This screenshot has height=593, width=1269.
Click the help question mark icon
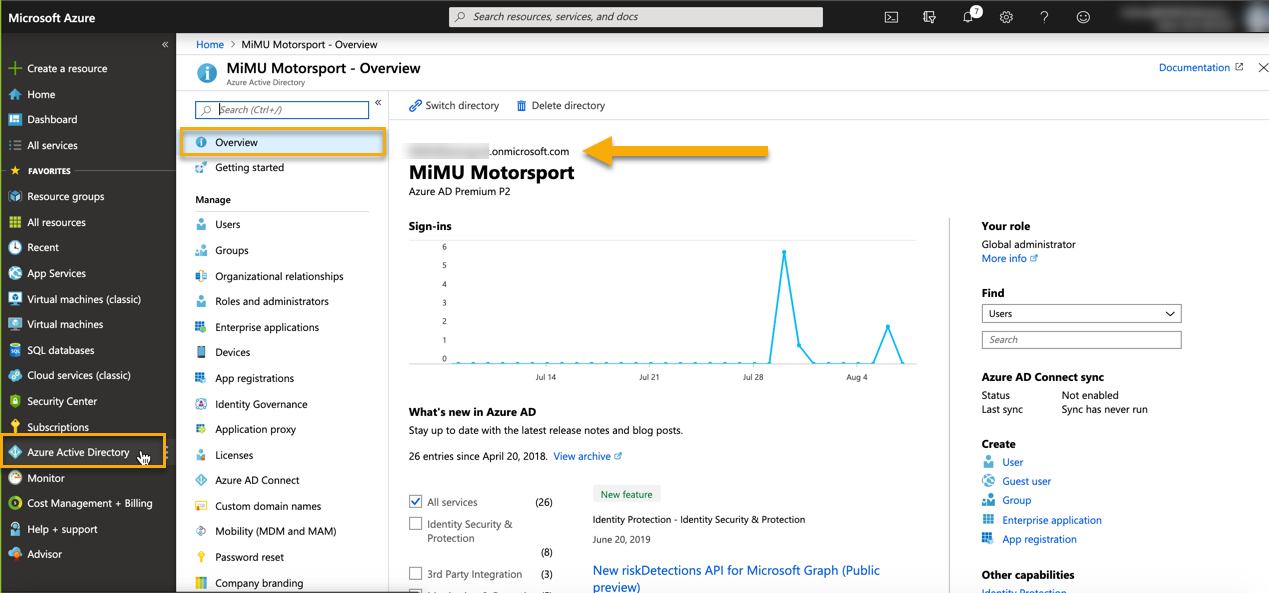click(1044, 17)
